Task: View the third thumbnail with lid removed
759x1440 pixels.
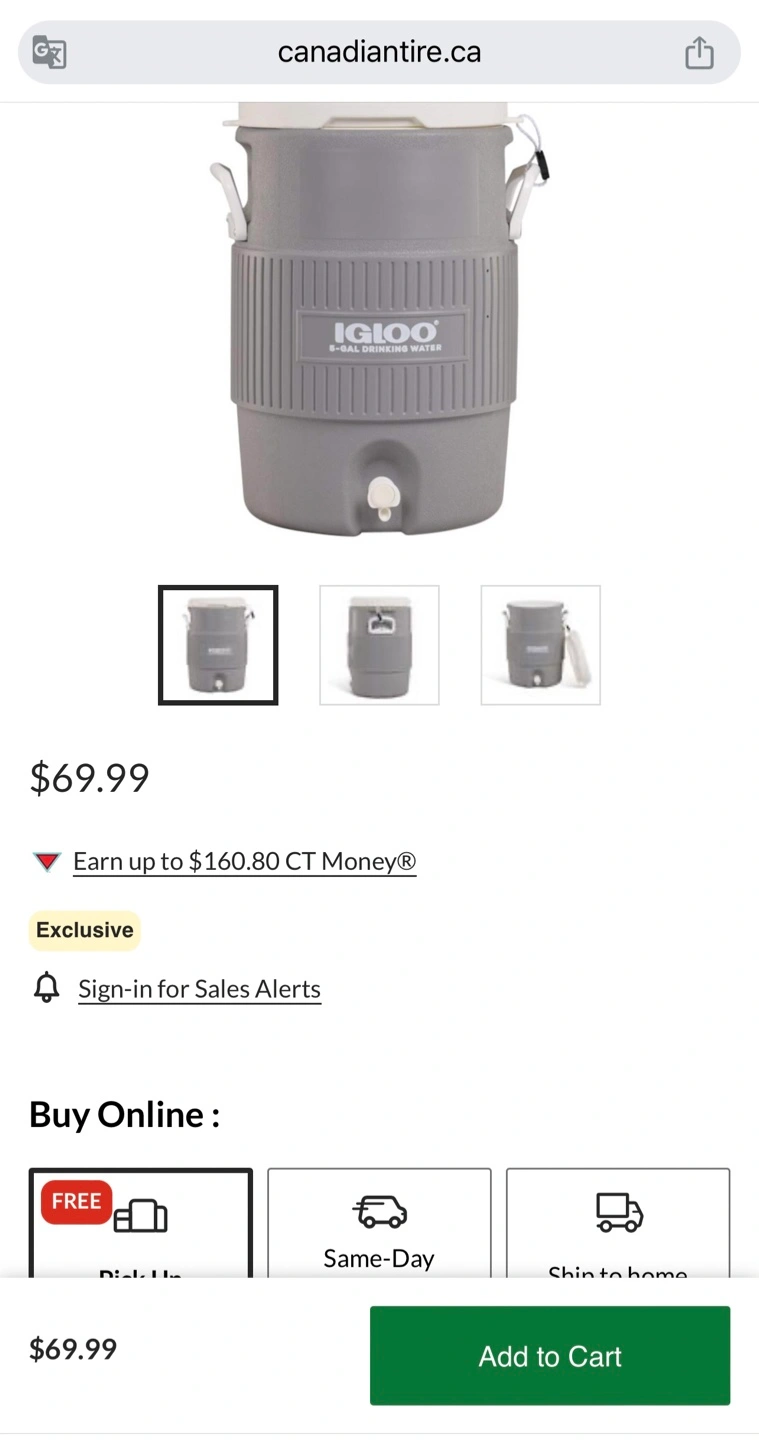Action: (x=540, y=645)
